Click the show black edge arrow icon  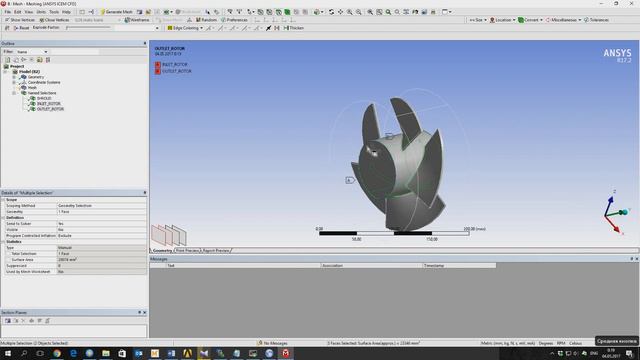point(269,28)
